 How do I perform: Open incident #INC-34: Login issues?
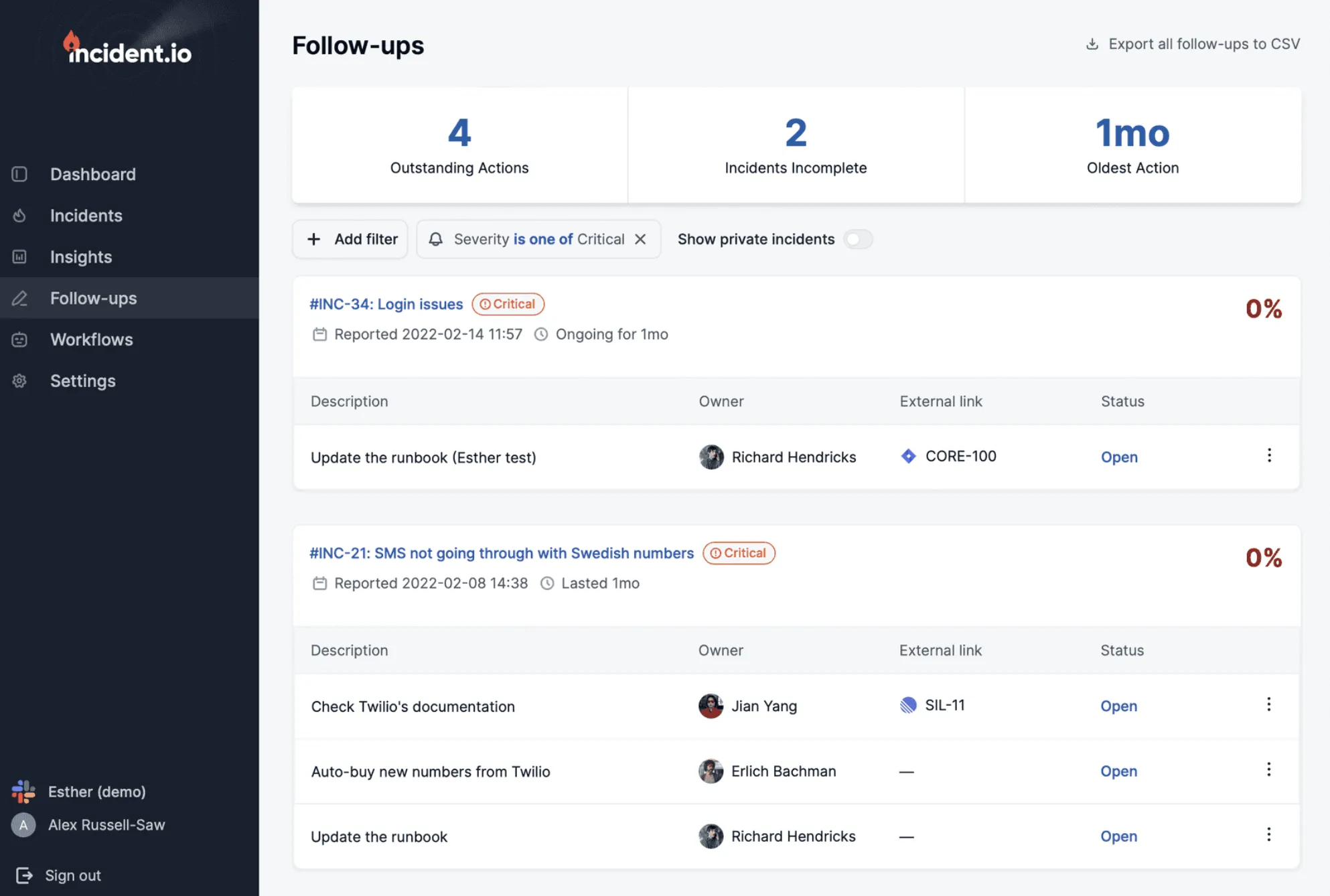(386, 304)
